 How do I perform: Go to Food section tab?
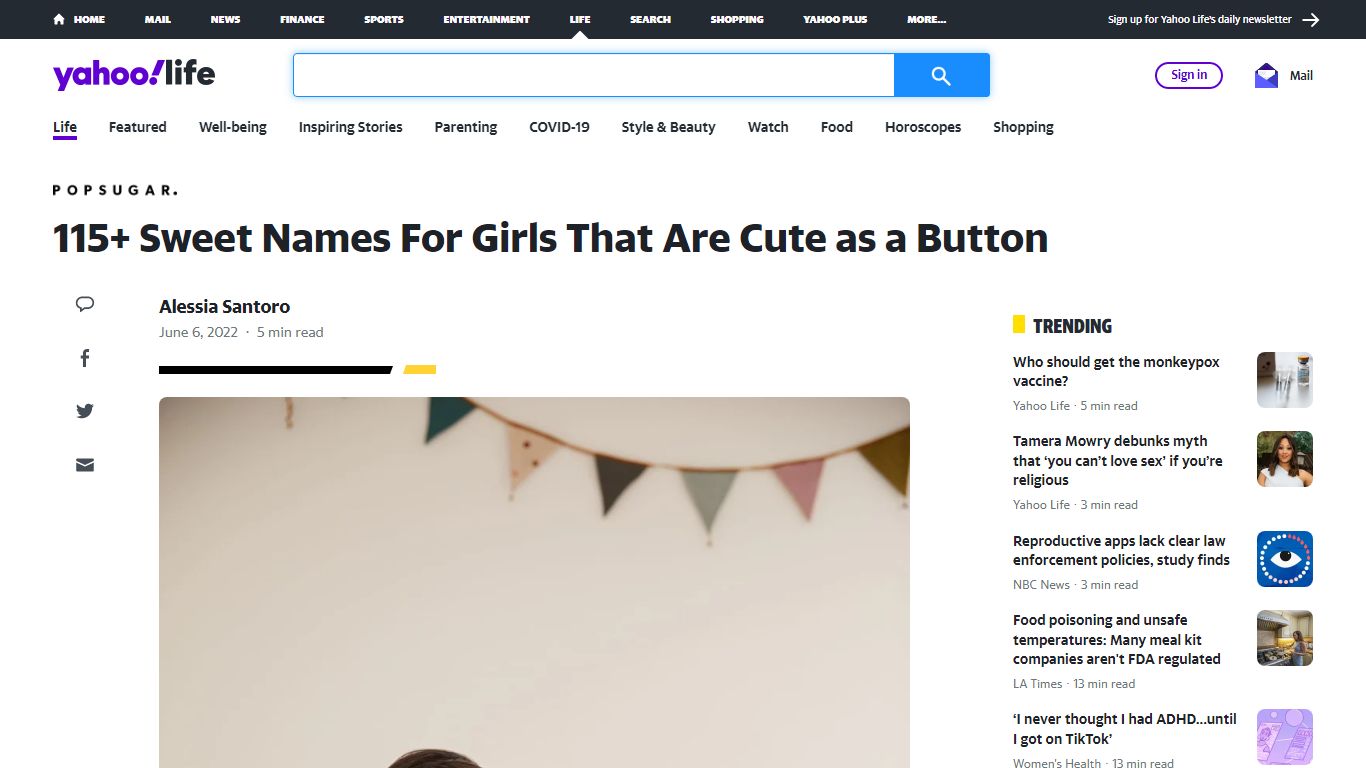pyautogui.click(x=837, y=127)
